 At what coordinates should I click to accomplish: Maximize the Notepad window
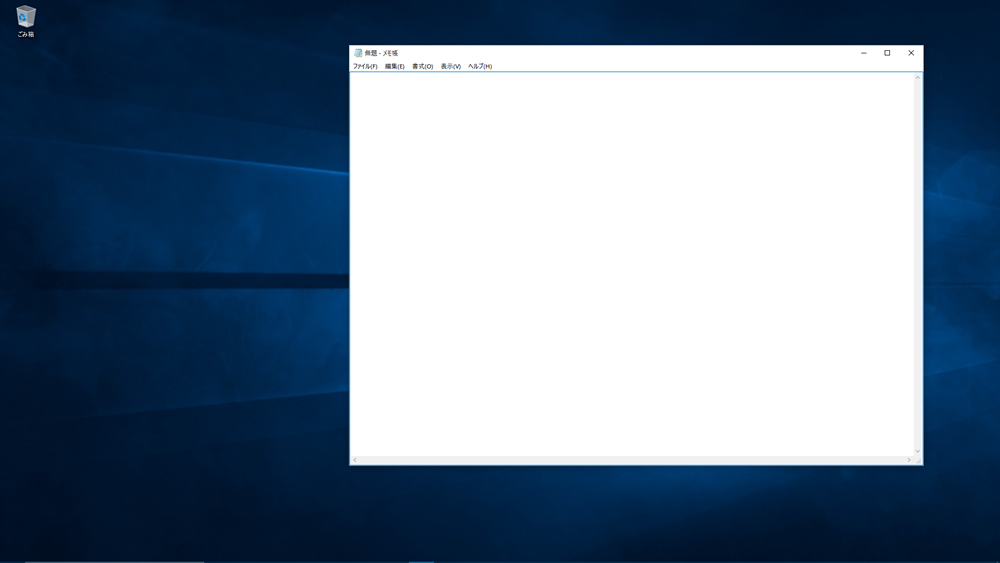(887, 53)
